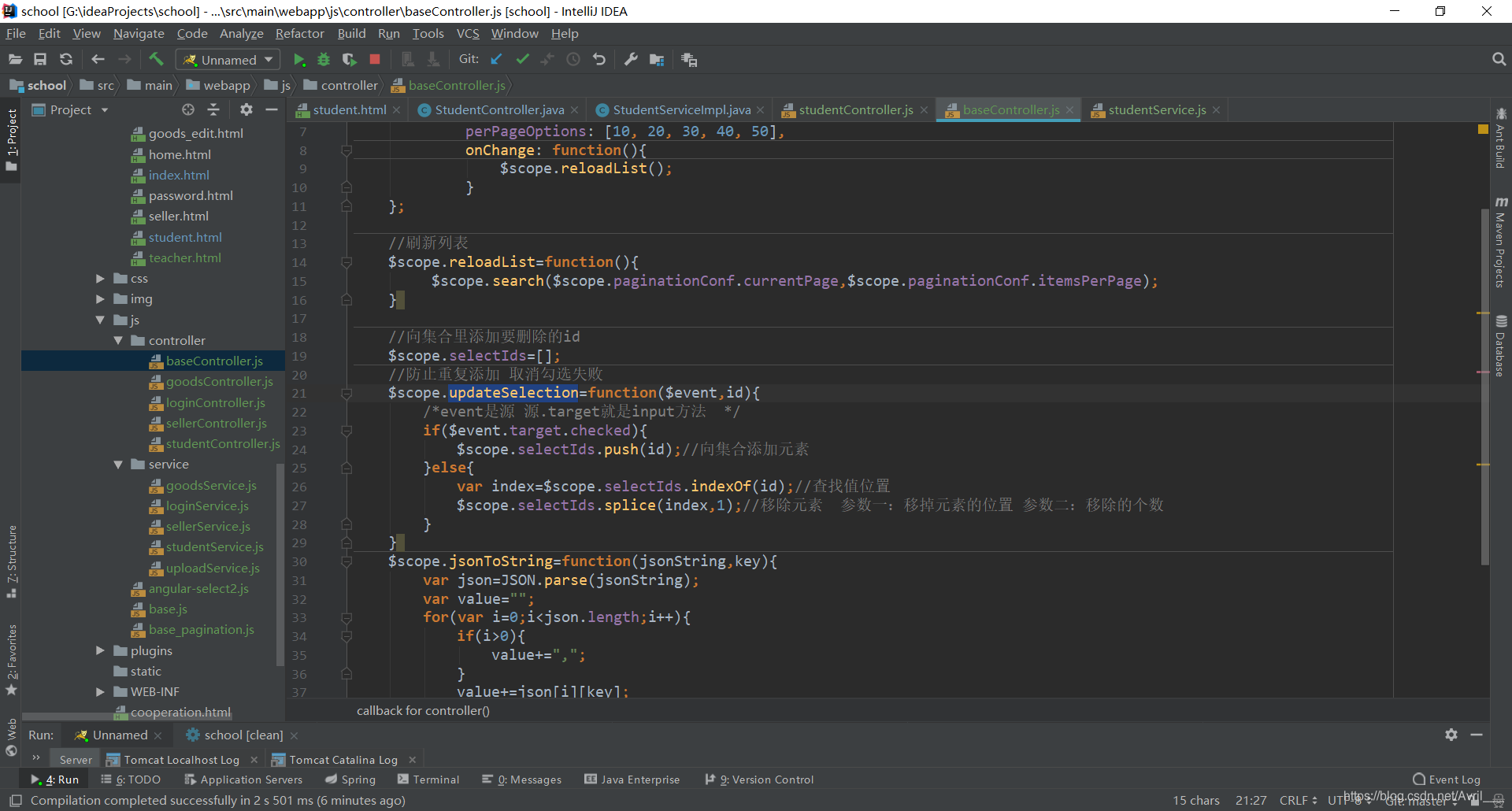Image resolution: width=1512 pixels, height=811 pixels.
Task: Show Git history clock icon
Action: point(573,59)
